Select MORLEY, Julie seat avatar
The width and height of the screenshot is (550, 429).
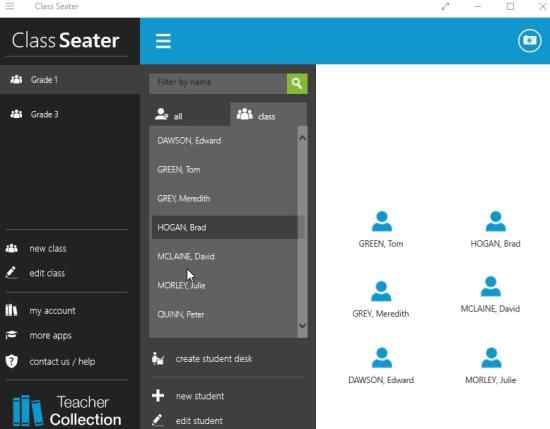tap(491, 358)
